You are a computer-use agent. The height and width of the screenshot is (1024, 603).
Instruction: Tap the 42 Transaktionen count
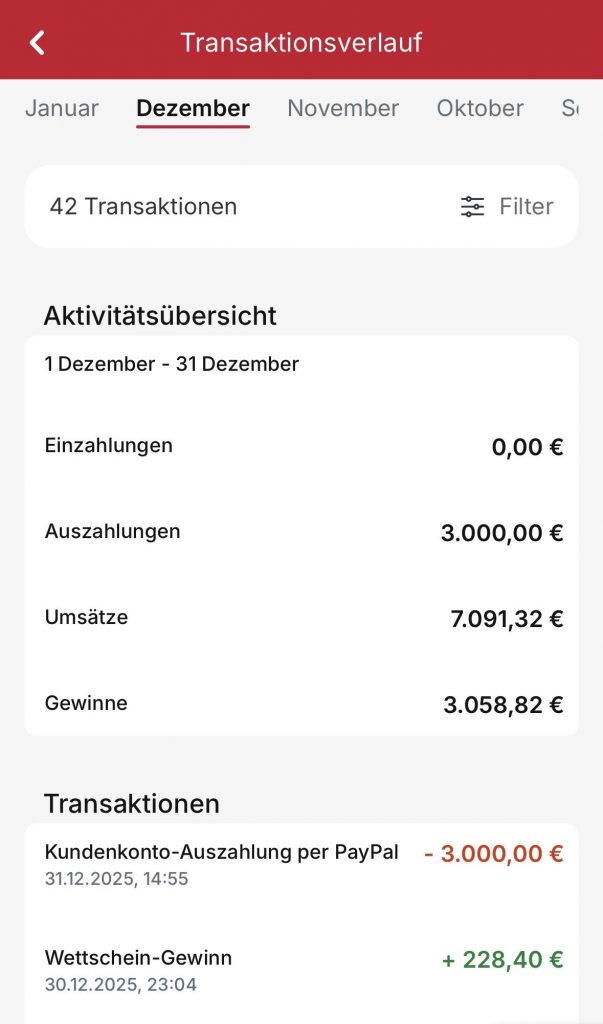pos(143,207)
